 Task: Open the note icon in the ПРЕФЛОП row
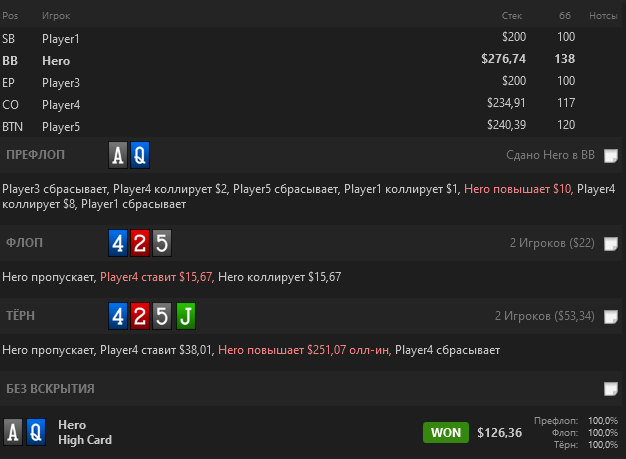(611, 155)
